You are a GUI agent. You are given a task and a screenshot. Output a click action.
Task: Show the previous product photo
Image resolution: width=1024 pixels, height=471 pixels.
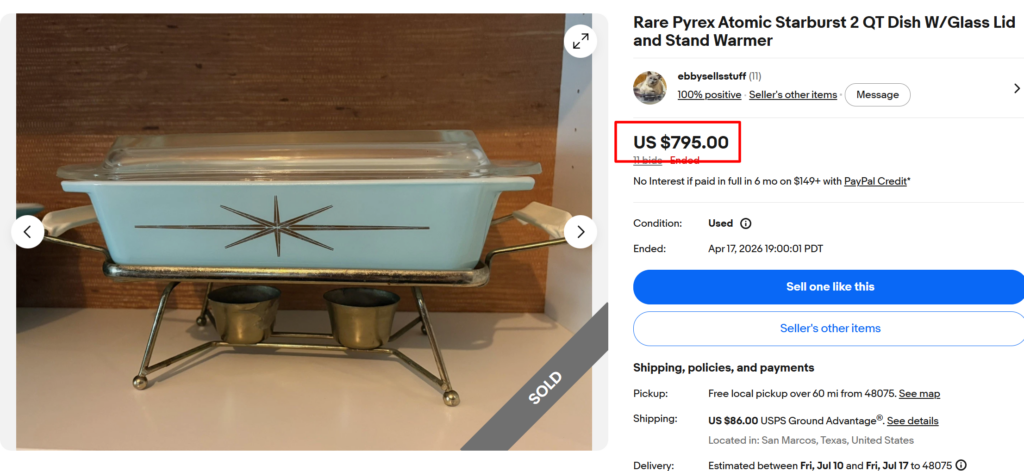pyautogui.click(x=27, y=232)
